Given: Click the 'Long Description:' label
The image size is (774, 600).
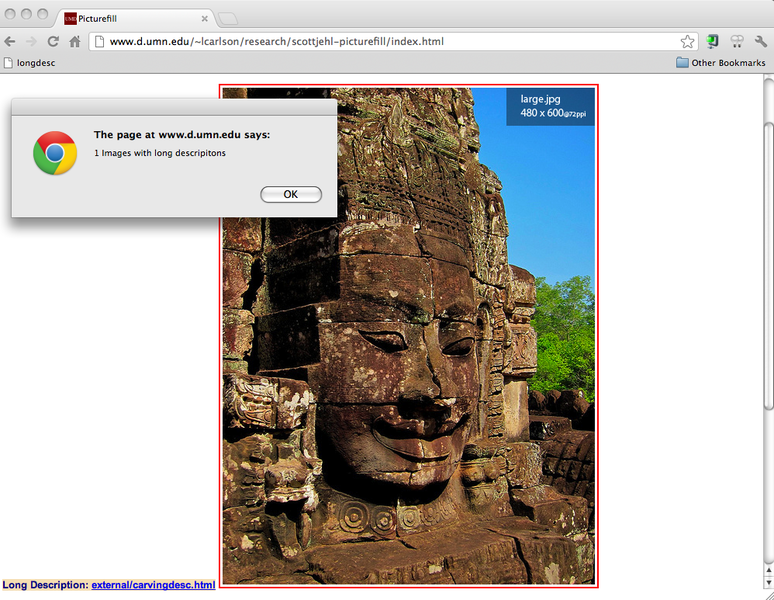Looking at the screenshot, I should coord(45,585).
